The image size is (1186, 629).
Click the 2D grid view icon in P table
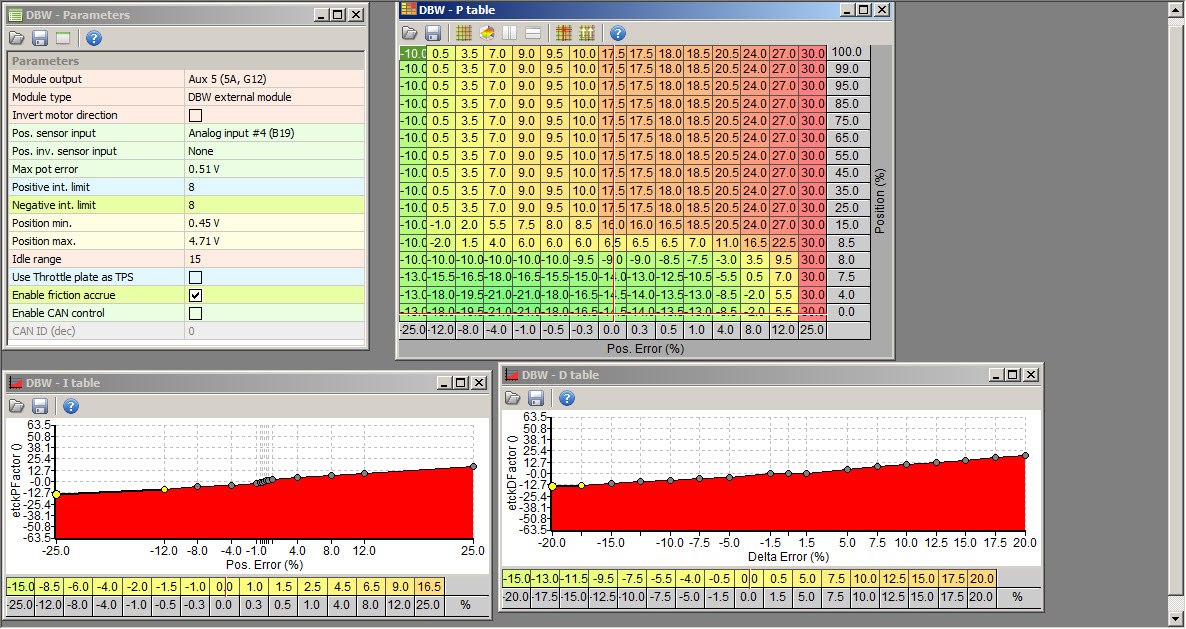463,33
